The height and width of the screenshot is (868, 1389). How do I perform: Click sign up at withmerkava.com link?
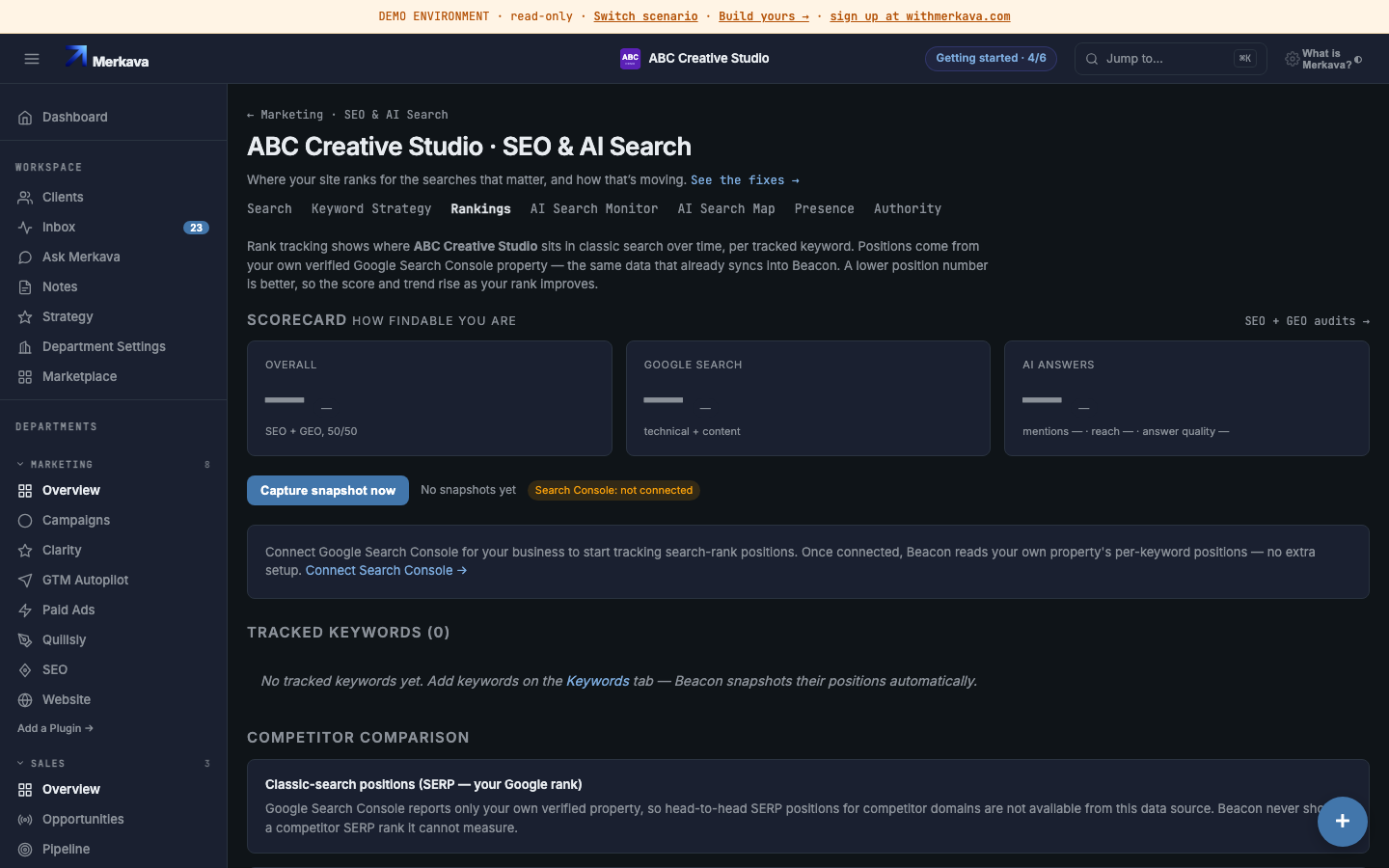point(920,16)
